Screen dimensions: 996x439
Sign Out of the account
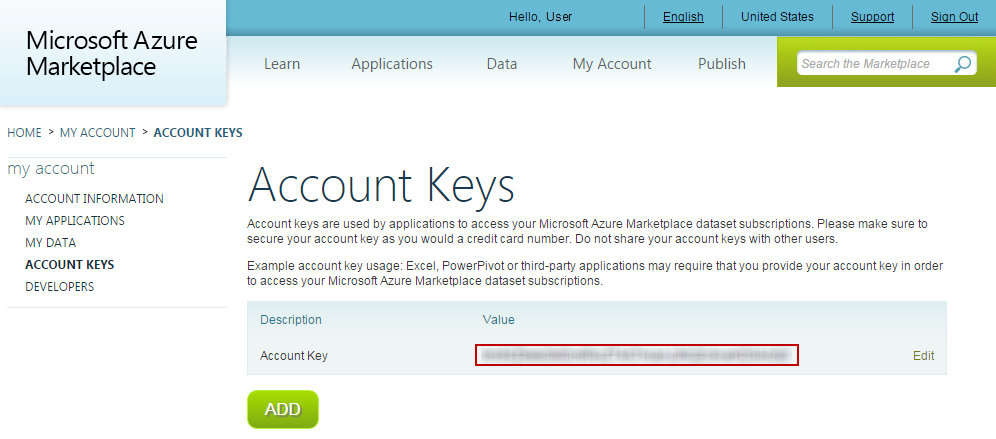pyautogui.click(x=954, y=17)
